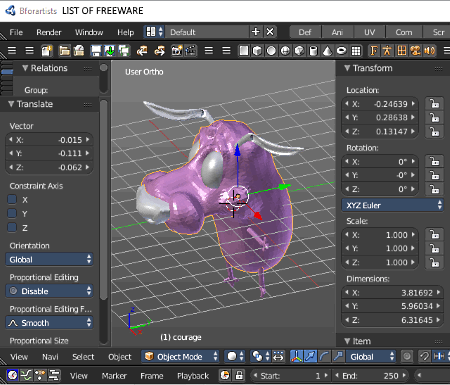Viewport: 450px width, 385px height.
Task: Click the delete screen layout X button
Action: coord(270,32)
